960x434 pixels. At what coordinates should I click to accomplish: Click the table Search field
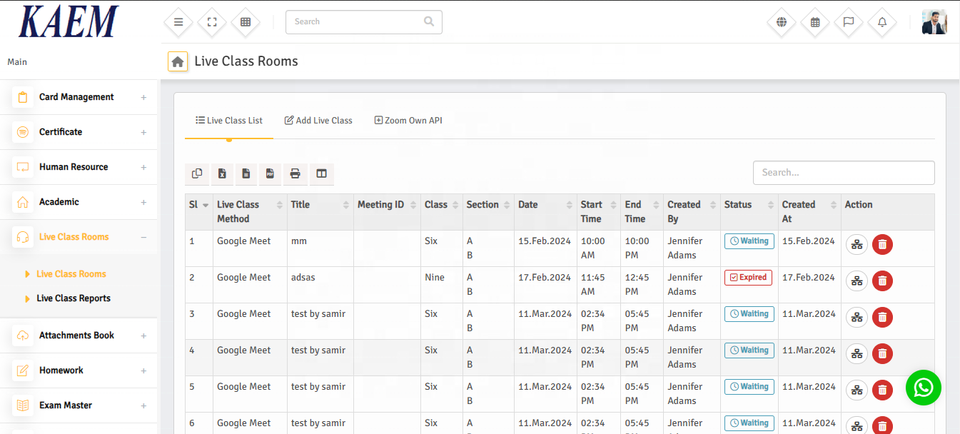[x=843, y=173]
